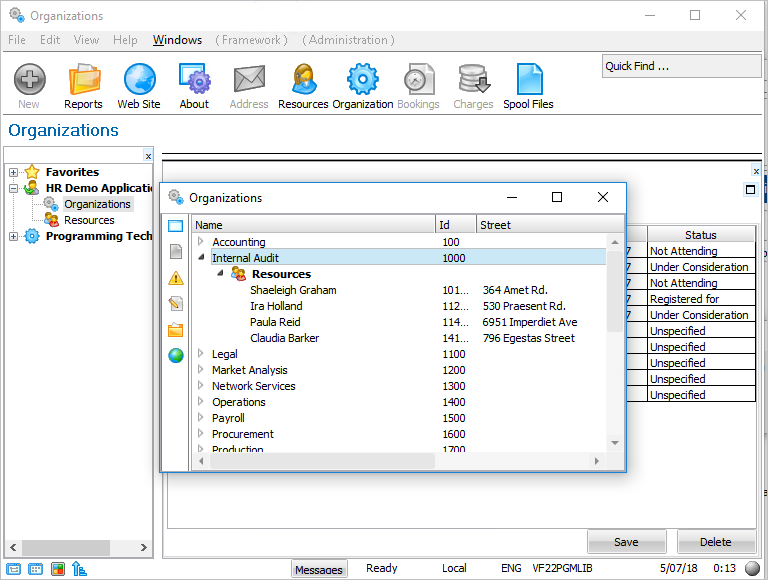Click the Save button
Viewport: 768px width, 580px height.
pyautogui.click(x=626, y=542)
